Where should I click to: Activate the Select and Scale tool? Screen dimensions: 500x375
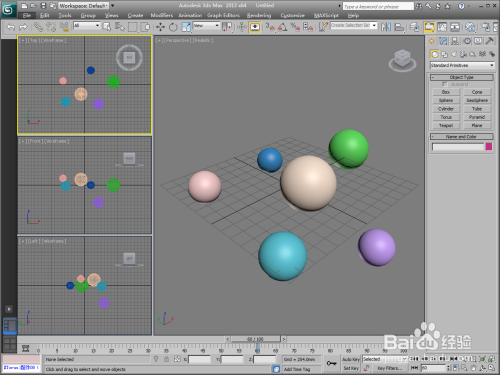pyautogui.click(x=186, y=27)
